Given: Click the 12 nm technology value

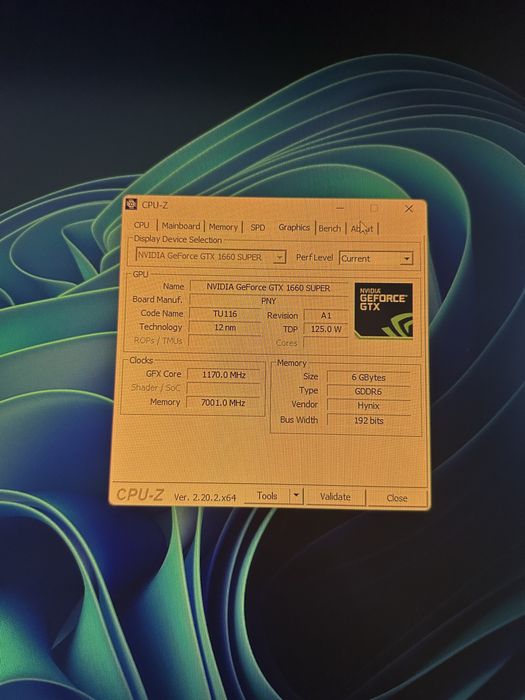Looking at the screenshot, I should 225,327.
